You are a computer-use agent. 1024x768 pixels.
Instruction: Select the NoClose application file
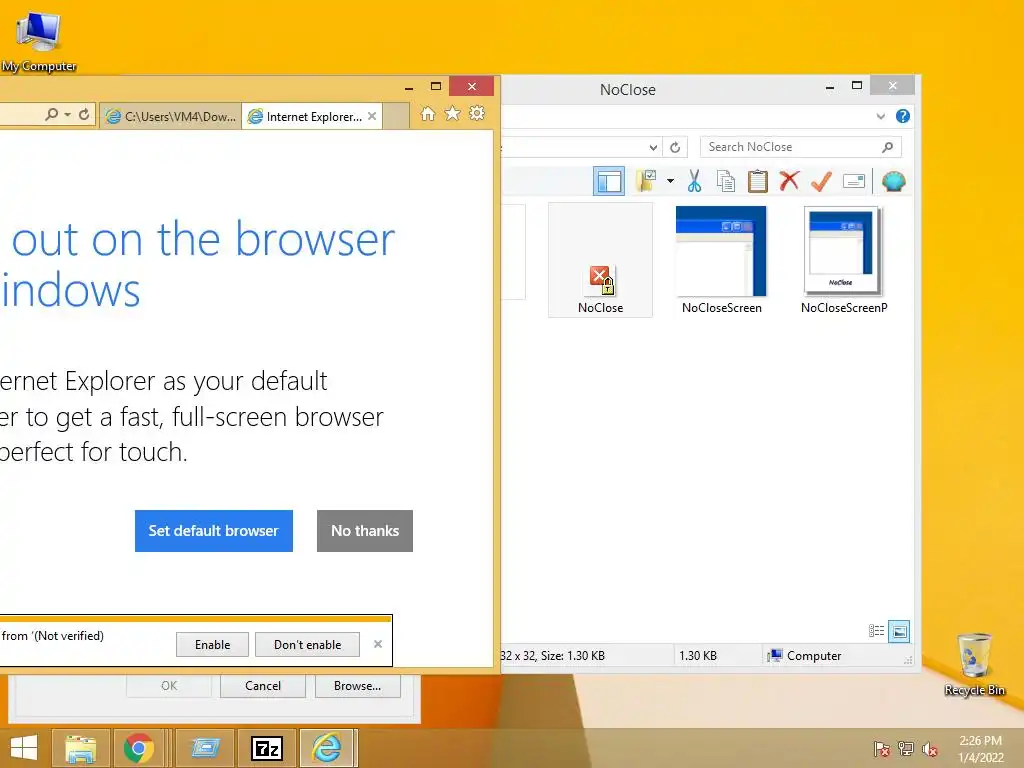click(600, 260)
